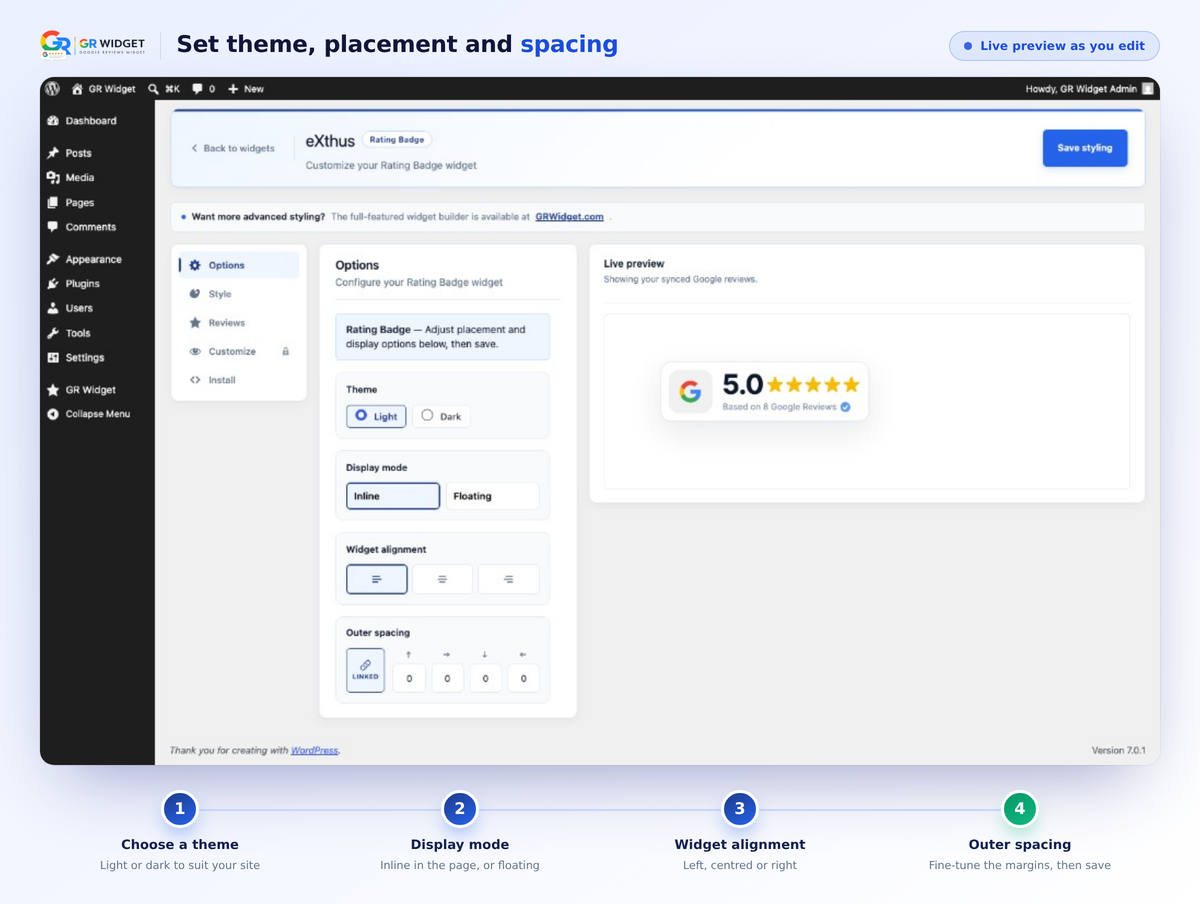1200x904 pixels.
Task: Click the code brackets icon beside Install
Action: [x=195, y=380]
